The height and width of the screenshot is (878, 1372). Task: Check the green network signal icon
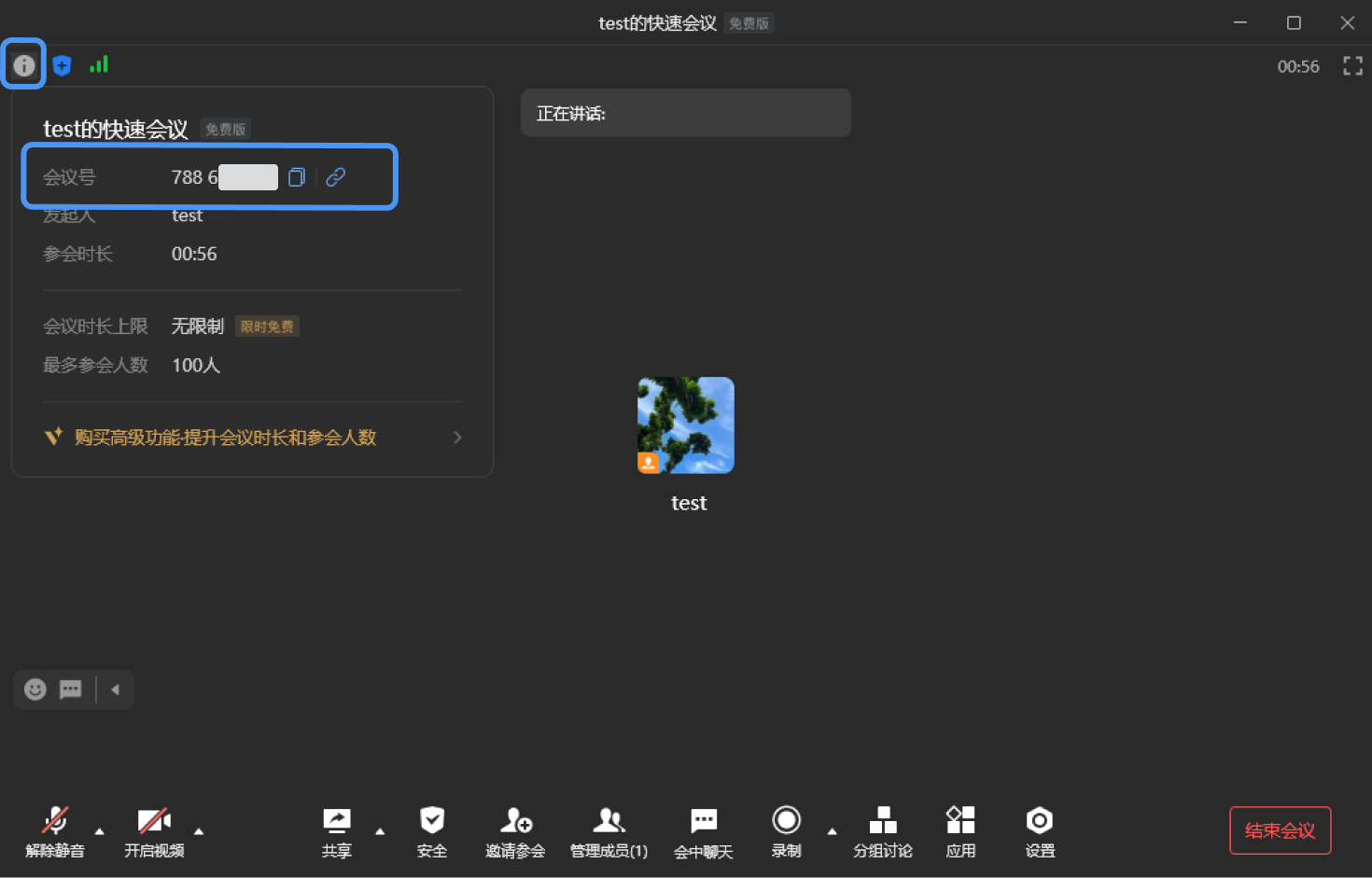[99, 64]
